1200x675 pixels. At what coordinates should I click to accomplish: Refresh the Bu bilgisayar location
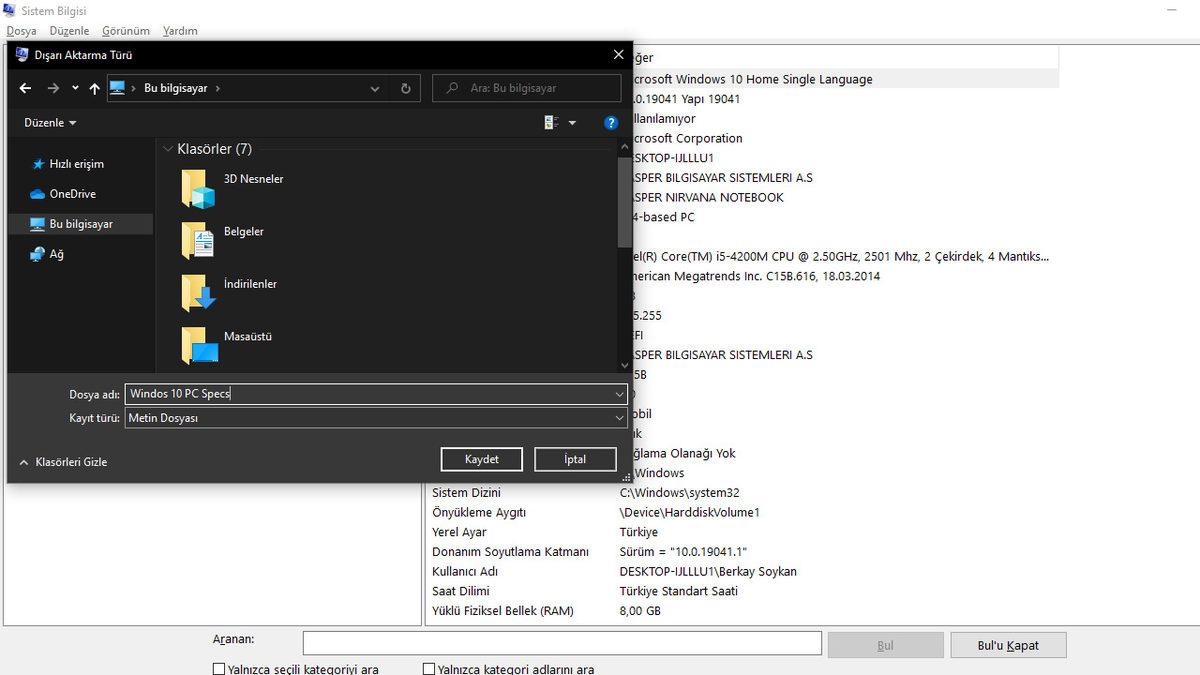pos(405,88)
